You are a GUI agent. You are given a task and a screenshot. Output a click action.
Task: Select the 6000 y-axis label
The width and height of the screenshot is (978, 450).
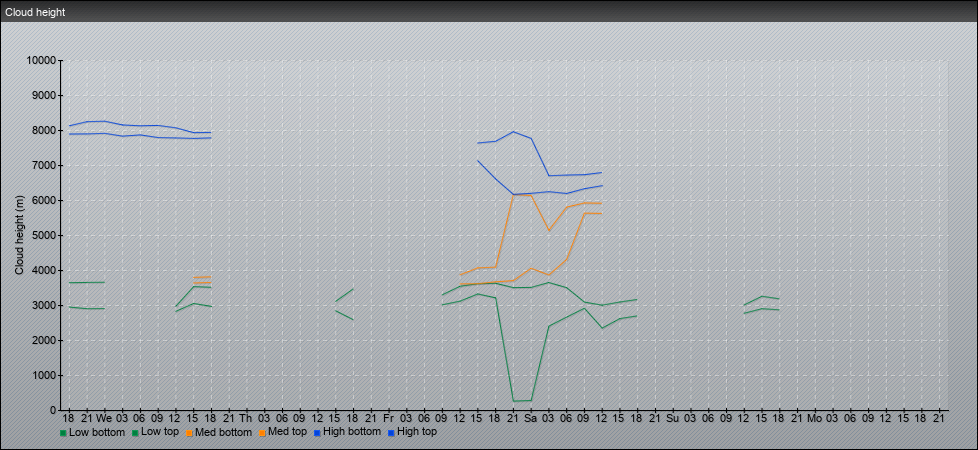click(44, 200)
